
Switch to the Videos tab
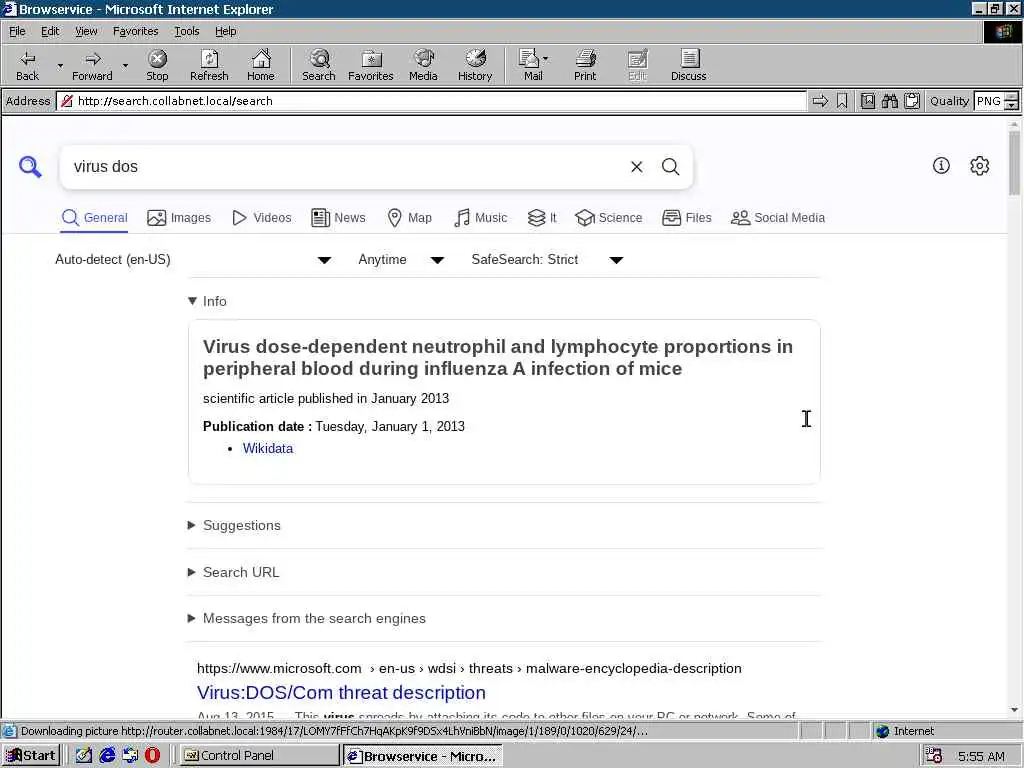262,218
